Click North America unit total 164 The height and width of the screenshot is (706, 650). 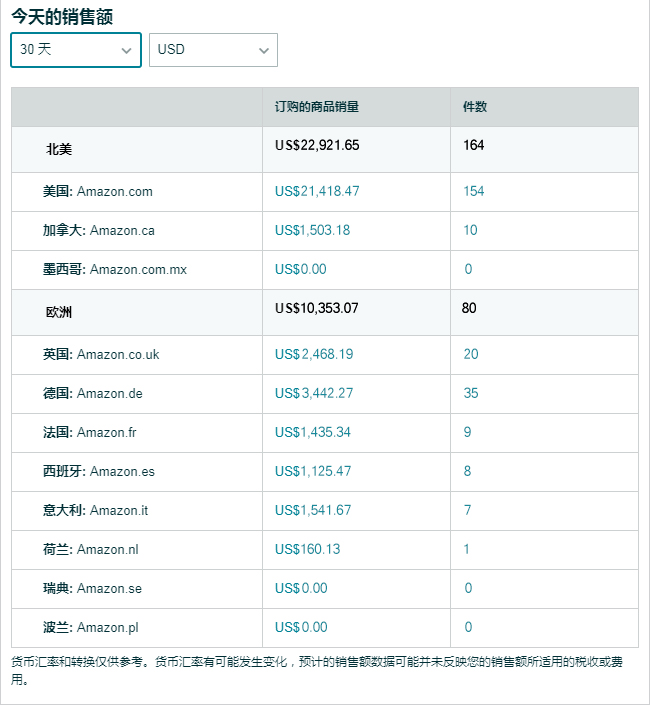click(474, 145)
